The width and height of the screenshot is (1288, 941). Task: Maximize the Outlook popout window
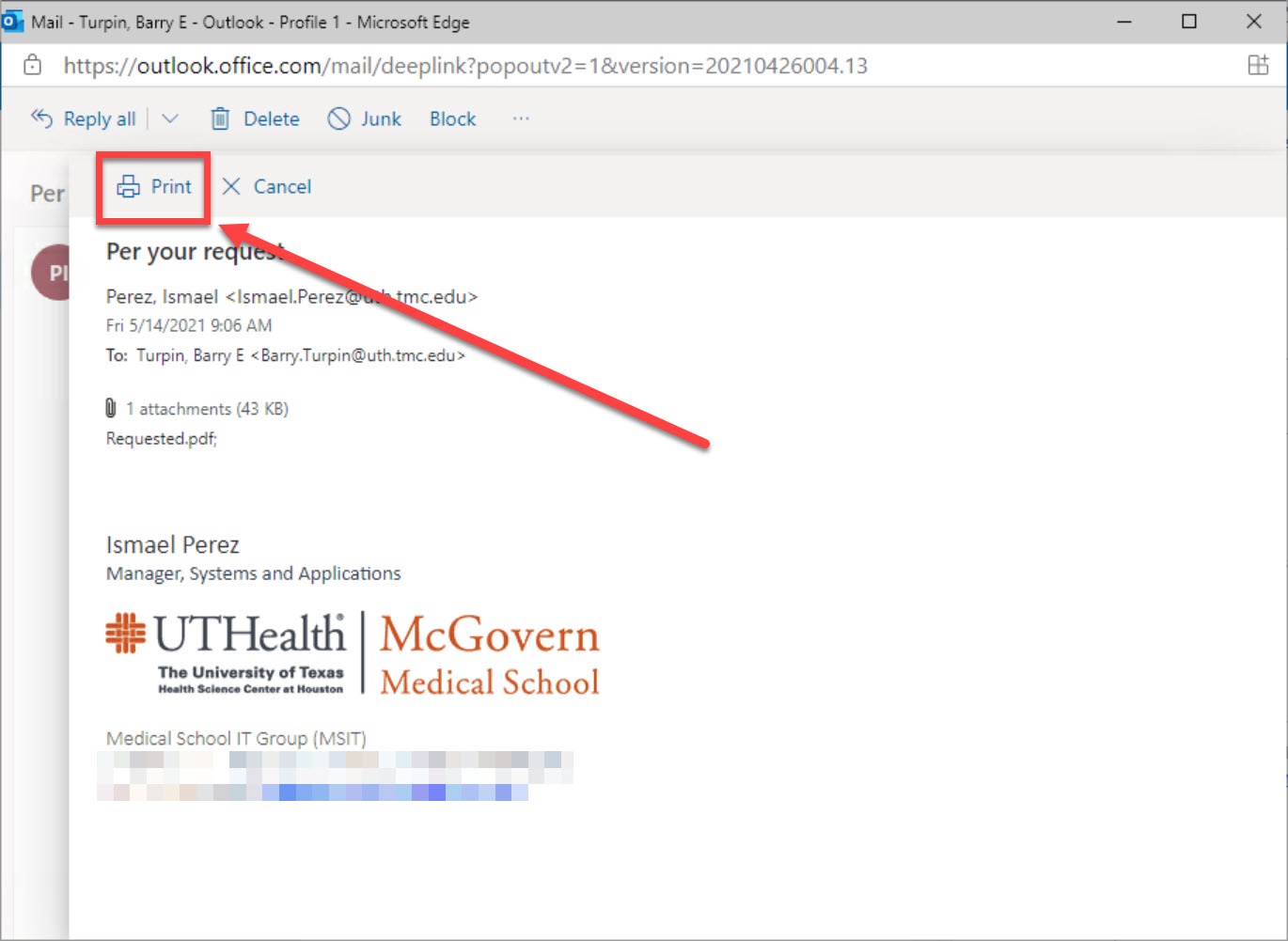tap(1189, 21)
